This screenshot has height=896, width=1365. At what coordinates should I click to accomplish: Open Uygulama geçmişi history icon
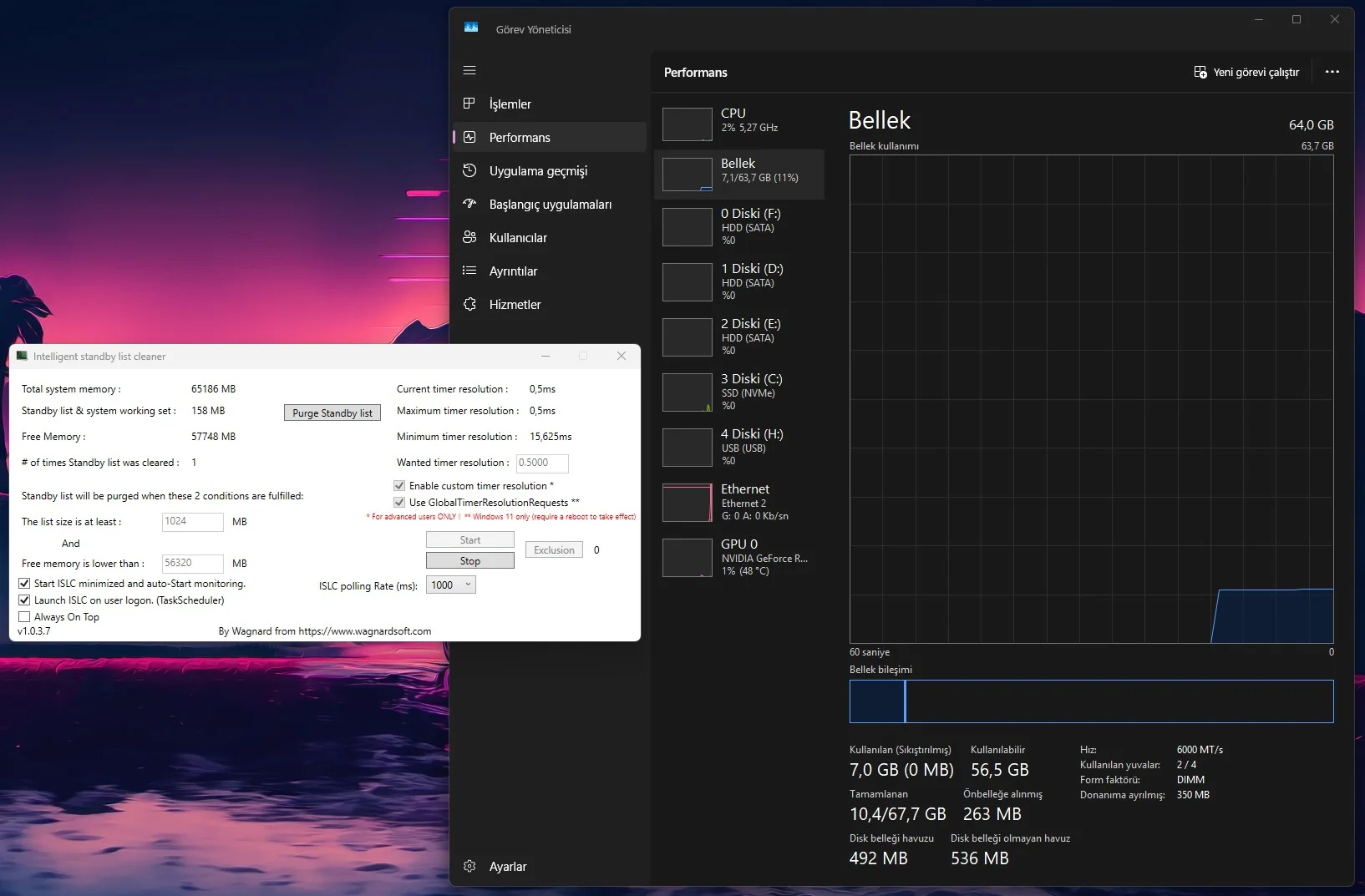[469, 170]
